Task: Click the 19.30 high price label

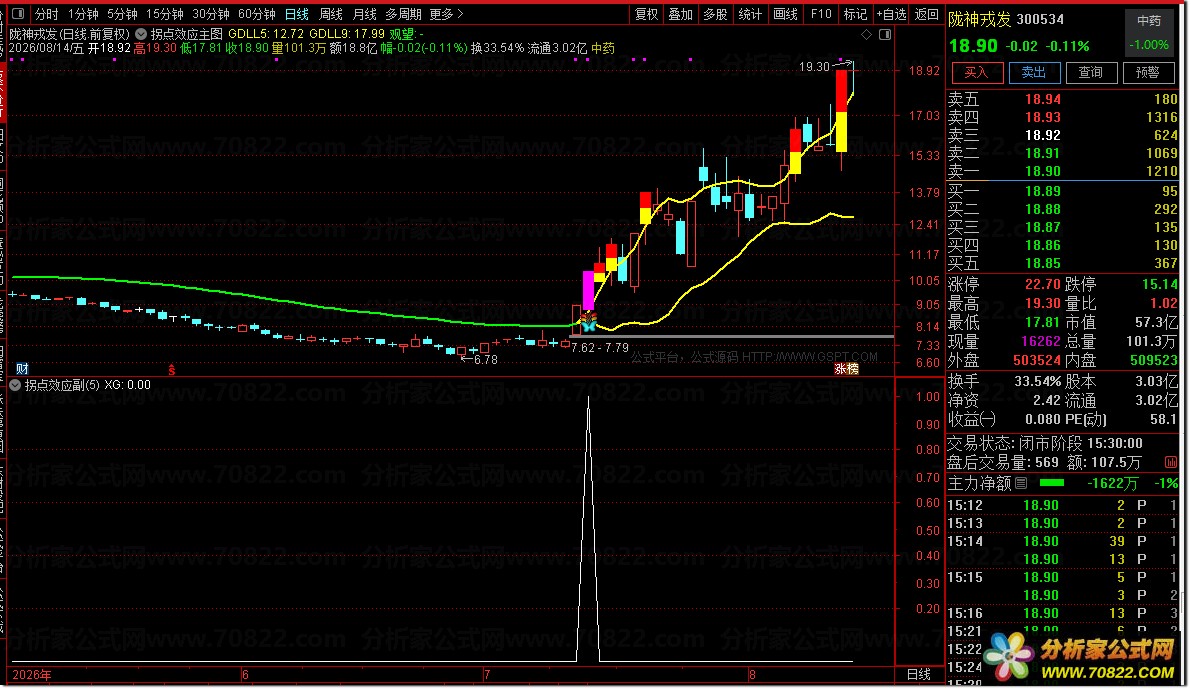Action: point(814,67)
